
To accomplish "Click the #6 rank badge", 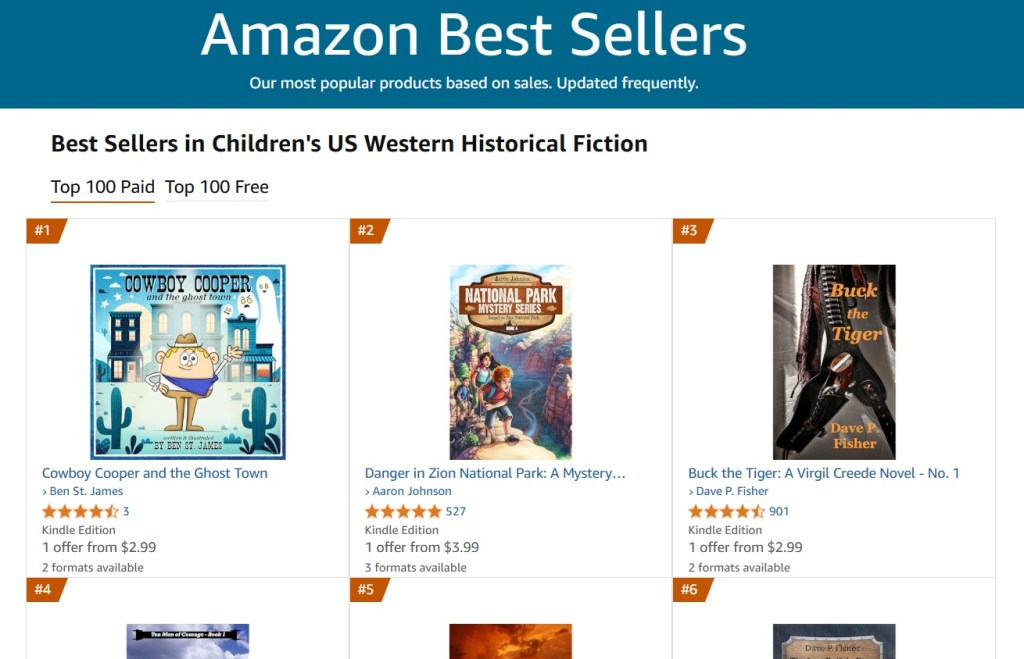I will [689, 590].
